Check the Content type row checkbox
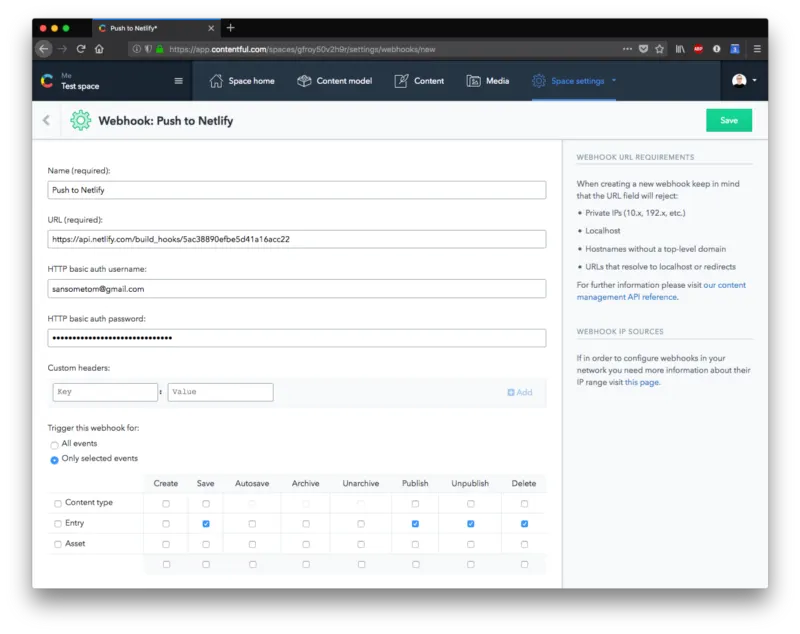Viewport: 800px width, 634px height. click(x=58, y=503)
